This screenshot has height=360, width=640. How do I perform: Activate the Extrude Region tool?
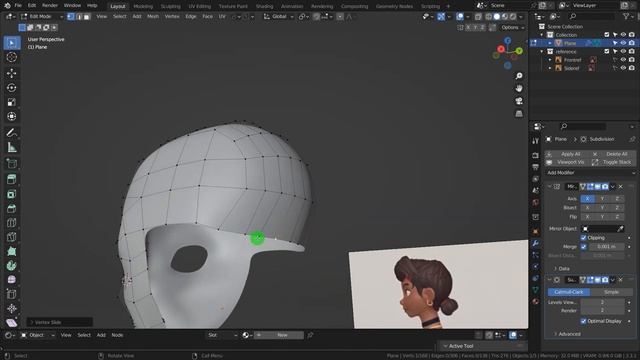click(x=11, y=164)
